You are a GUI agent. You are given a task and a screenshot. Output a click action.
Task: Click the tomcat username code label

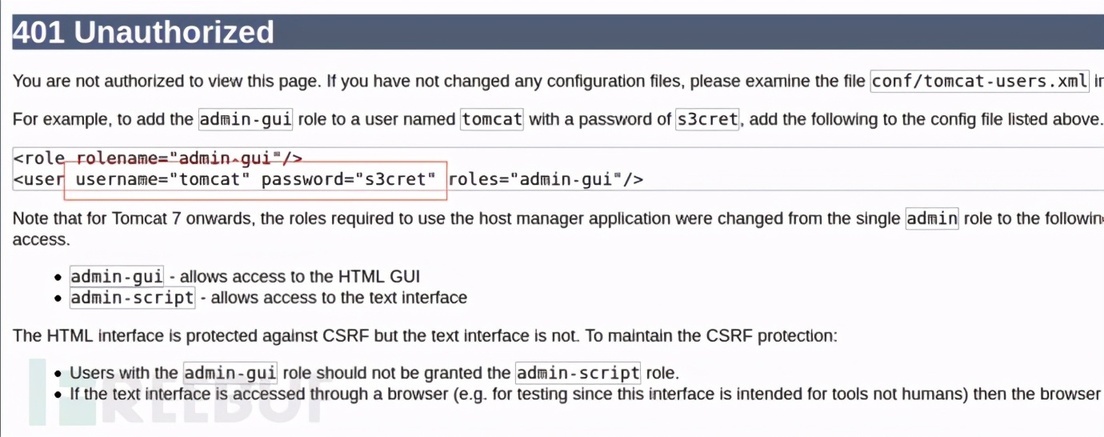492,119
